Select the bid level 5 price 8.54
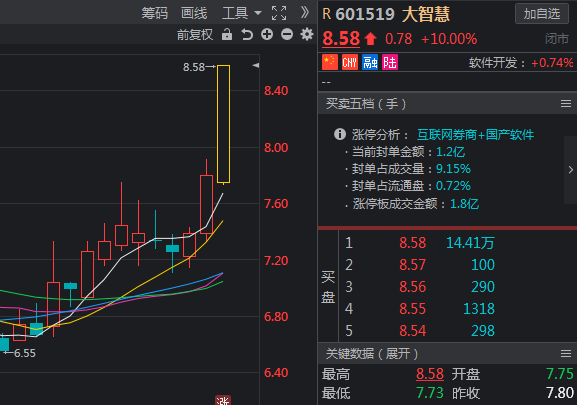 [413, 331]
